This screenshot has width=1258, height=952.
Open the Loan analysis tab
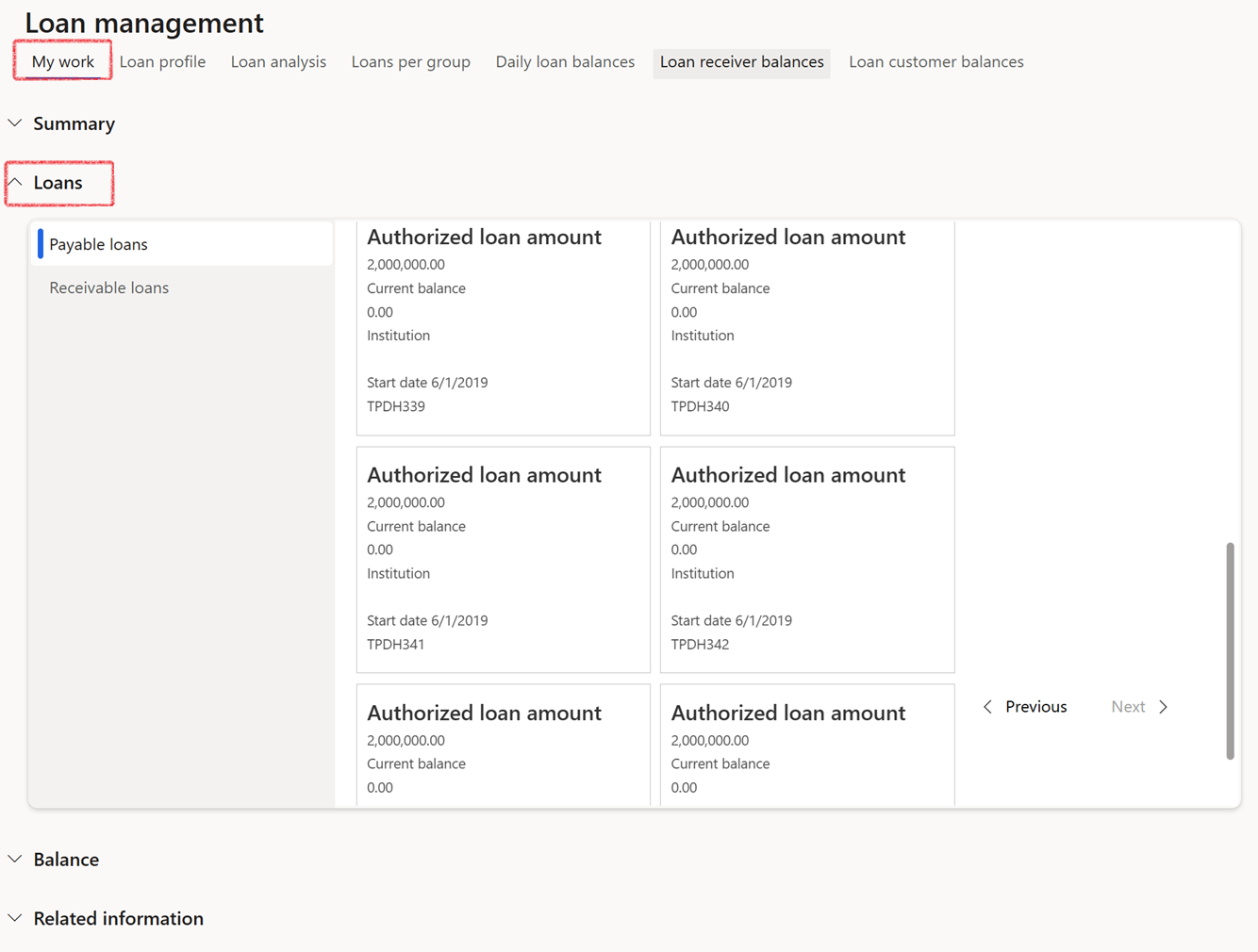(278, 62)
